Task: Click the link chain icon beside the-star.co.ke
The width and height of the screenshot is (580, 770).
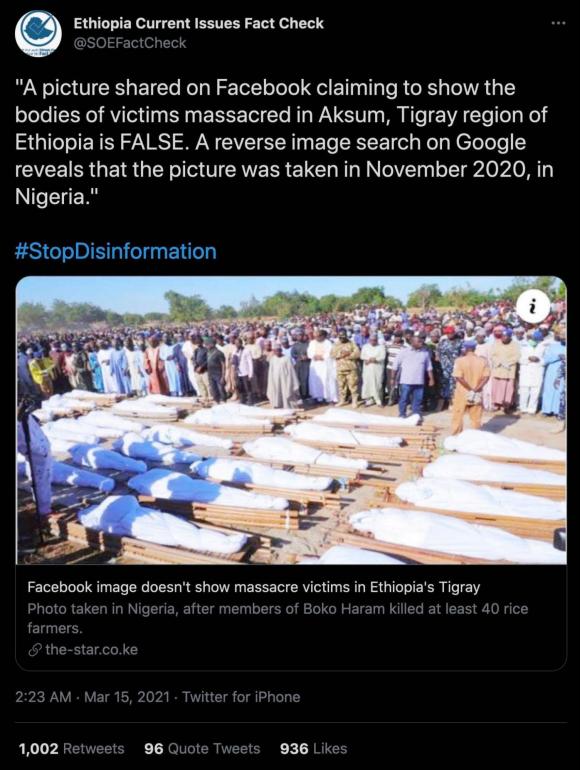Action: tap(34, 650)
